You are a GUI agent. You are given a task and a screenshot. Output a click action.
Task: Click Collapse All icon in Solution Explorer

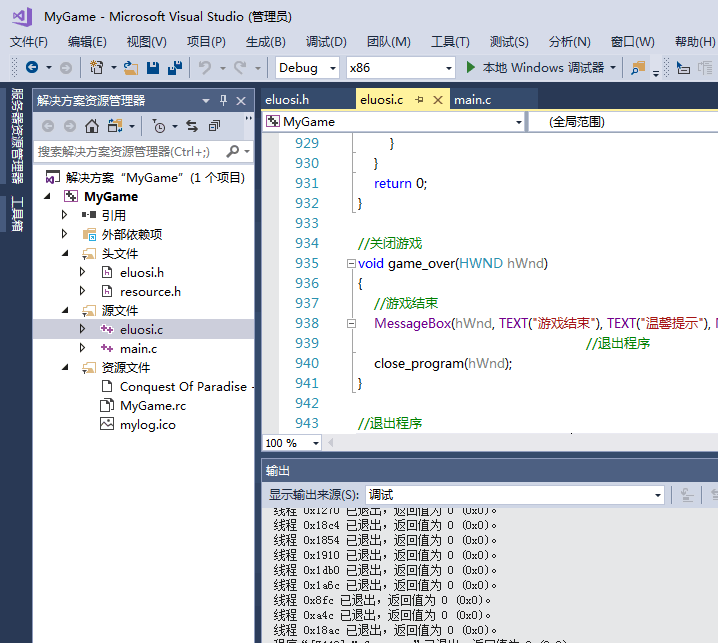(214, 126)
